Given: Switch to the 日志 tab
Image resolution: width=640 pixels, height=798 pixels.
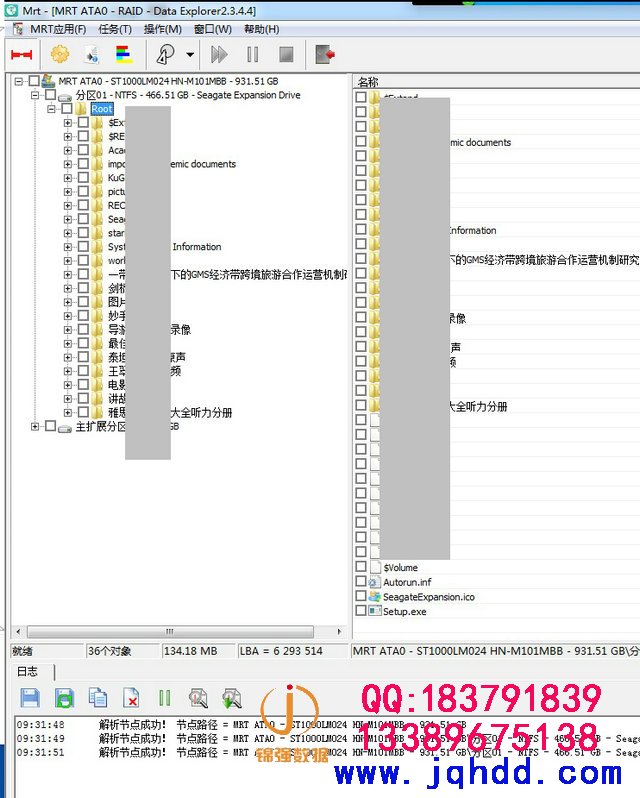Looking at the screenshot, I should point(27,672).
